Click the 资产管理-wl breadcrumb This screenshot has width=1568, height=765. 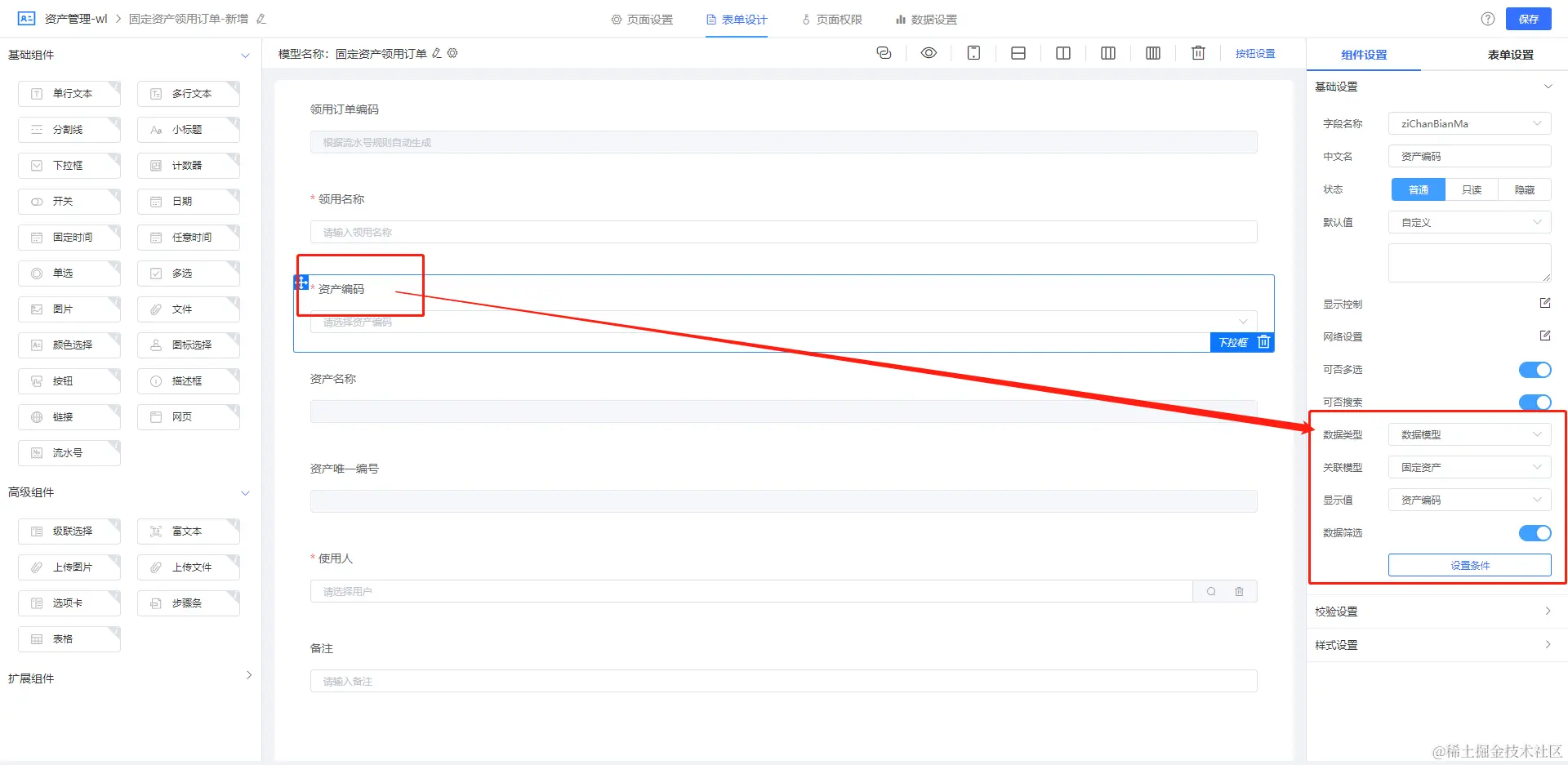(x=76, y=19)
